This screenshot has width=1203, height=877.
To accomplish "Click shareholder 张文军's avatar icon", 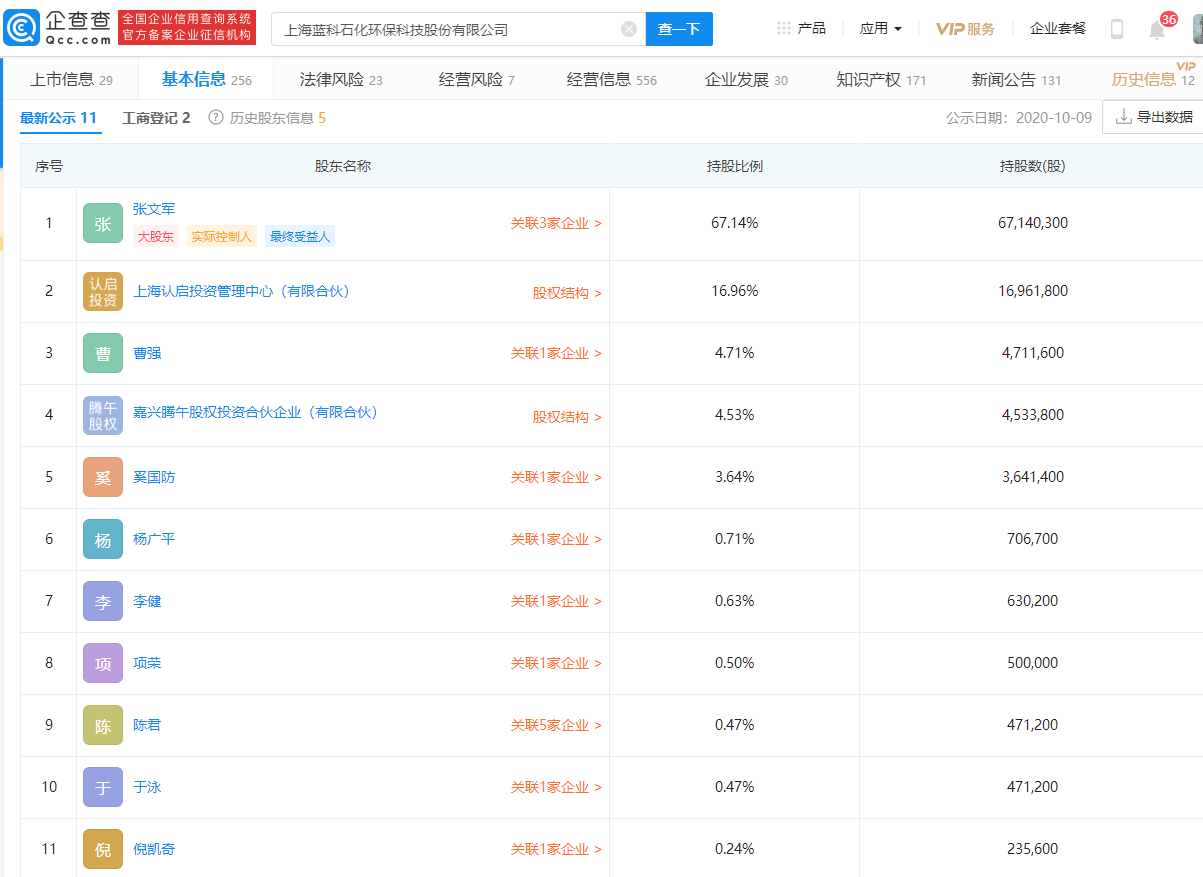I will point(102,222).
